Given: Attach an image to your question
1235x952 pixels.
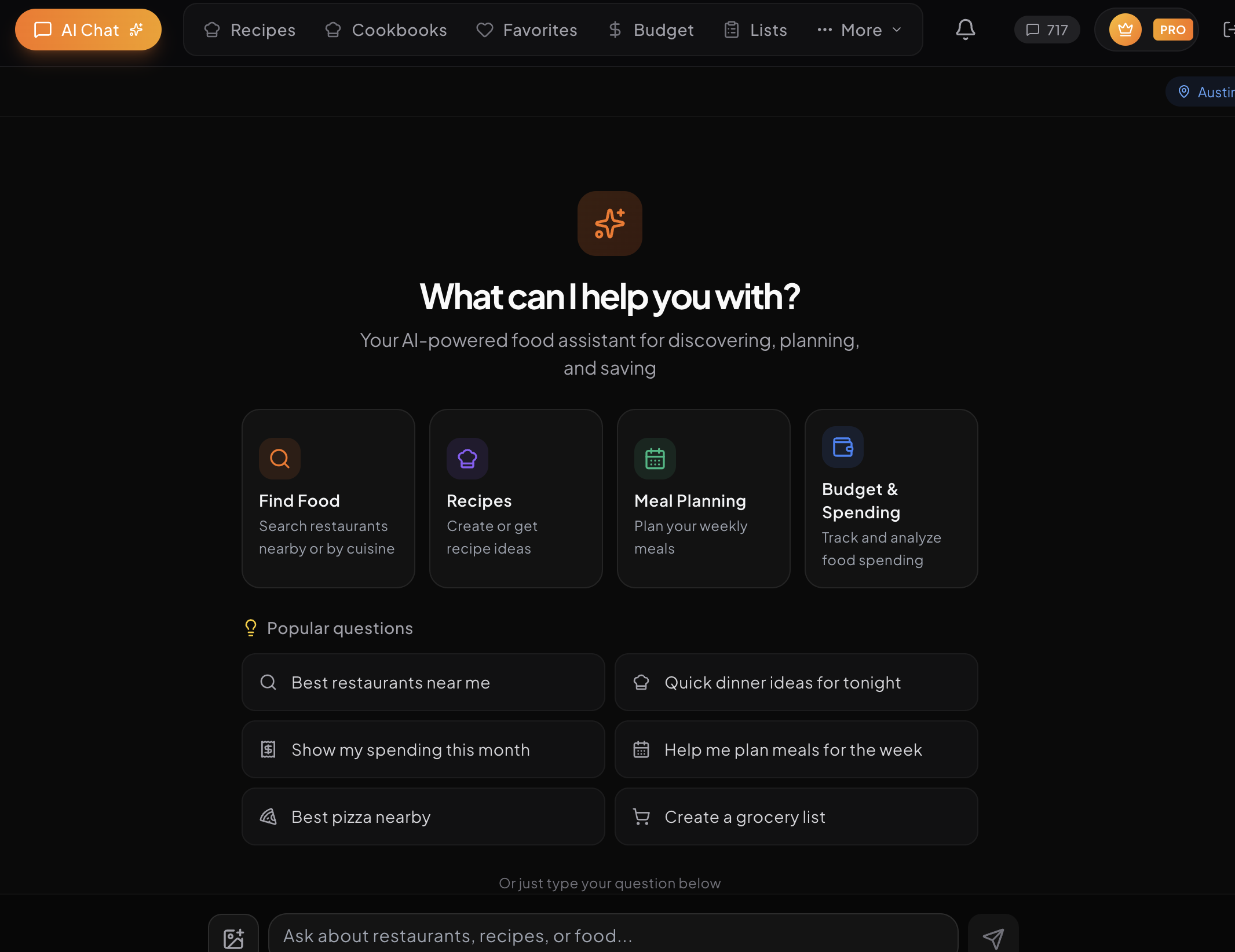Looking at the screenshot, I should (x=234, y=936).
